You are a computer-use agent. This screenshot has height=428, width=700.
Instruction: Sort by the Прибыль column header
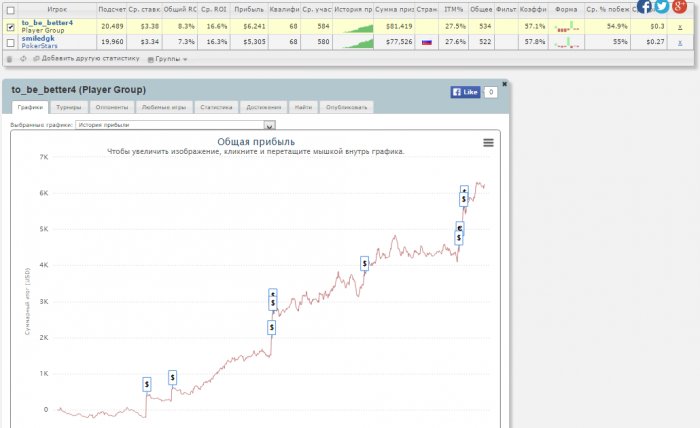[x=249, y=9]
